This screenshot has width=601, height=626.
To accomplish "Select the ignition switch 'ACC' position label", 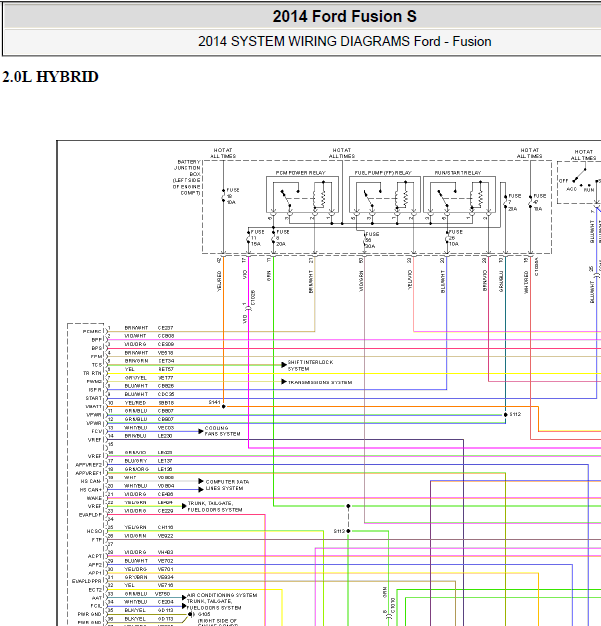I will click(571, 189).
